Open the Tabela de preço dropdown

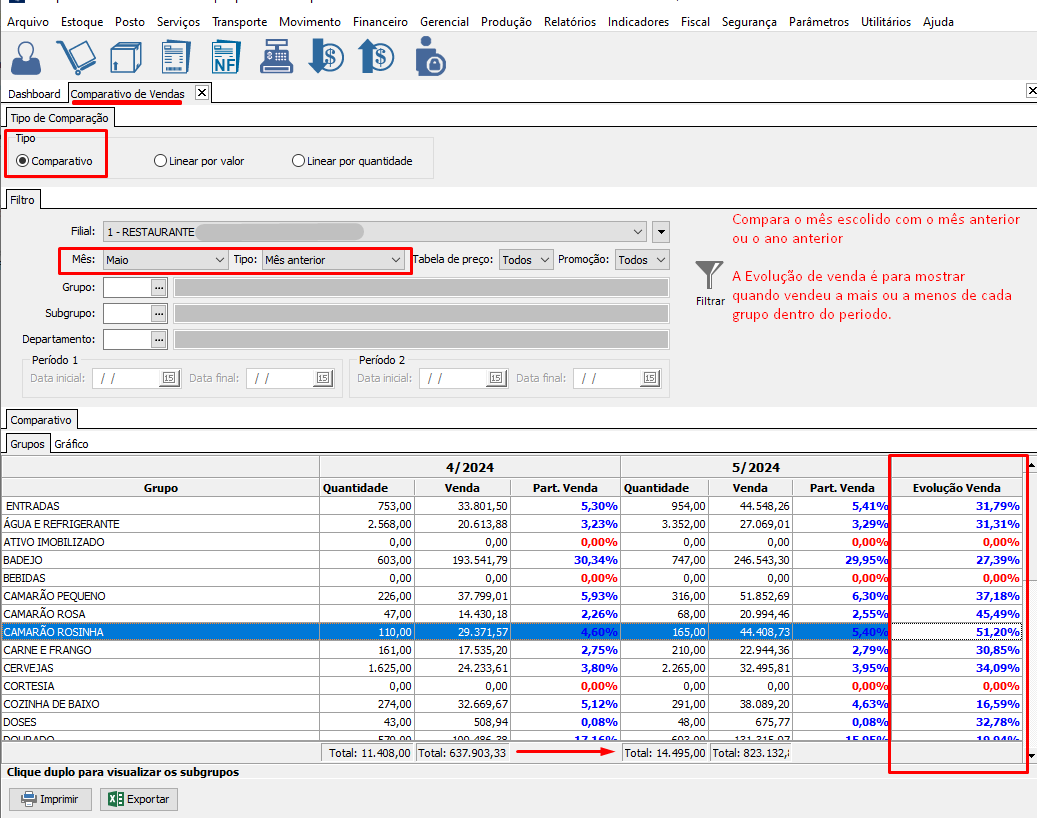tap(526, 260)
